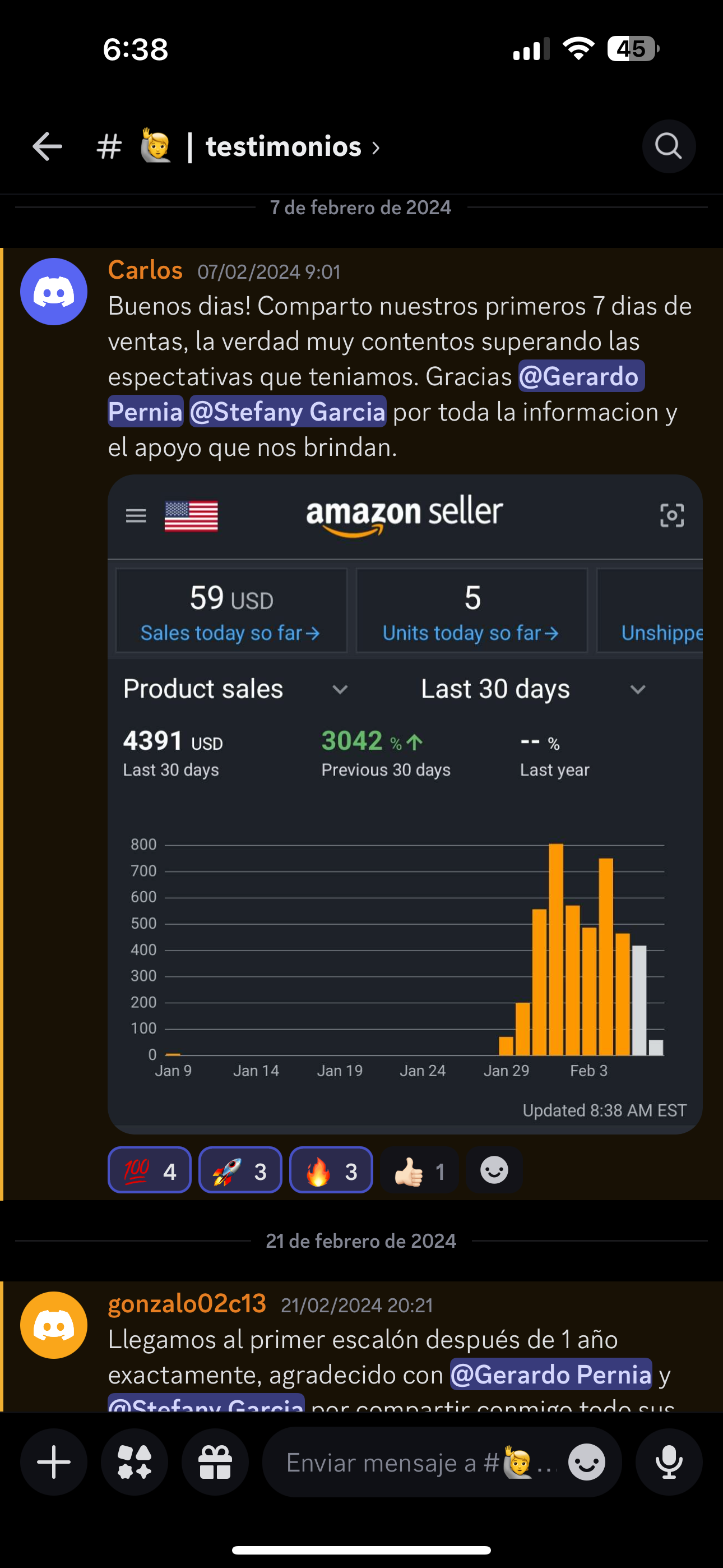Open the Amazon seller screenshot image
The height and width of the screenshot is (1568, 723).
click(x=405, y=804)
